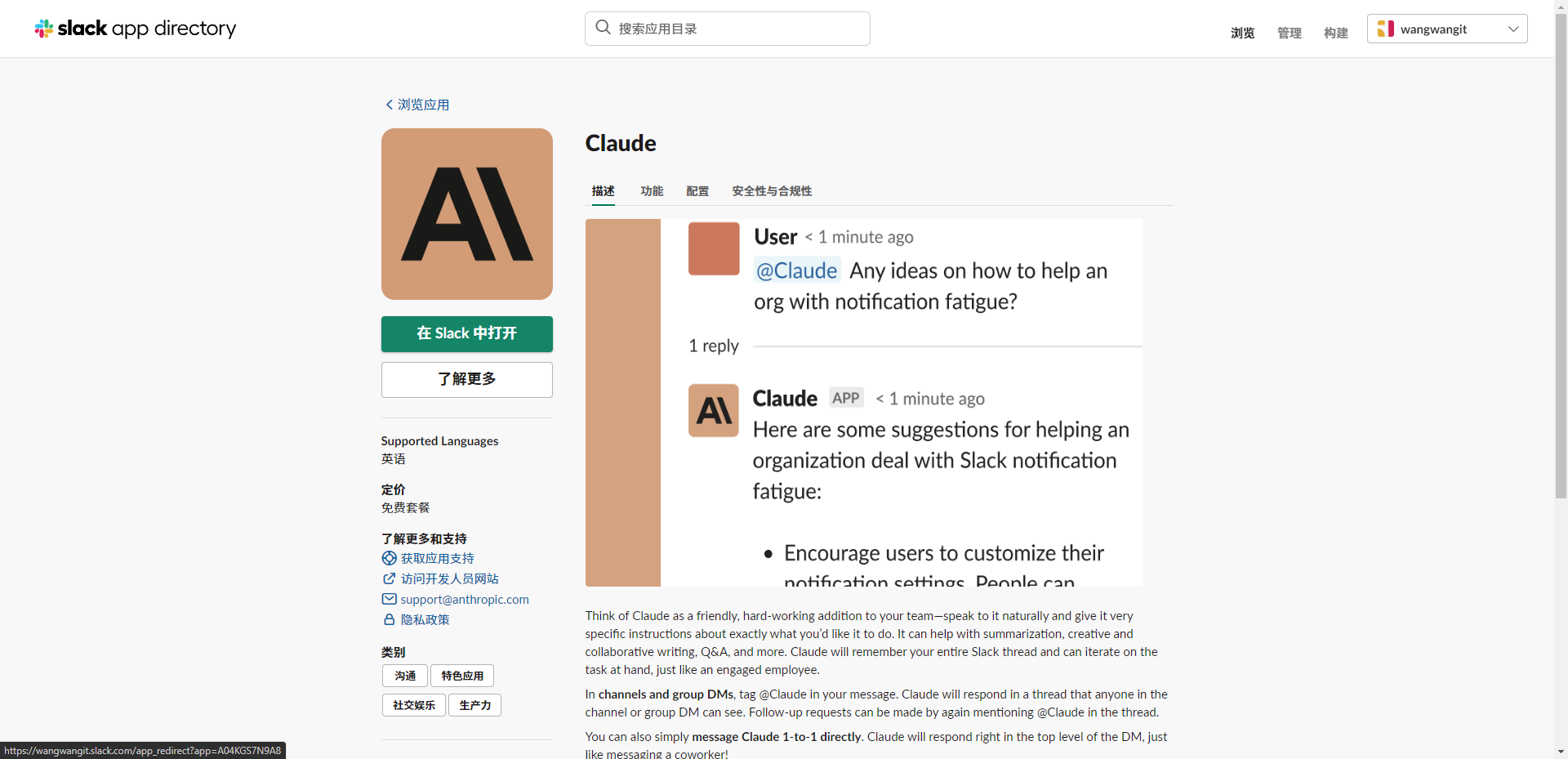The image size is (1568, 759).
Task: Click the large Claude app icon
Action: pos(466,214)
